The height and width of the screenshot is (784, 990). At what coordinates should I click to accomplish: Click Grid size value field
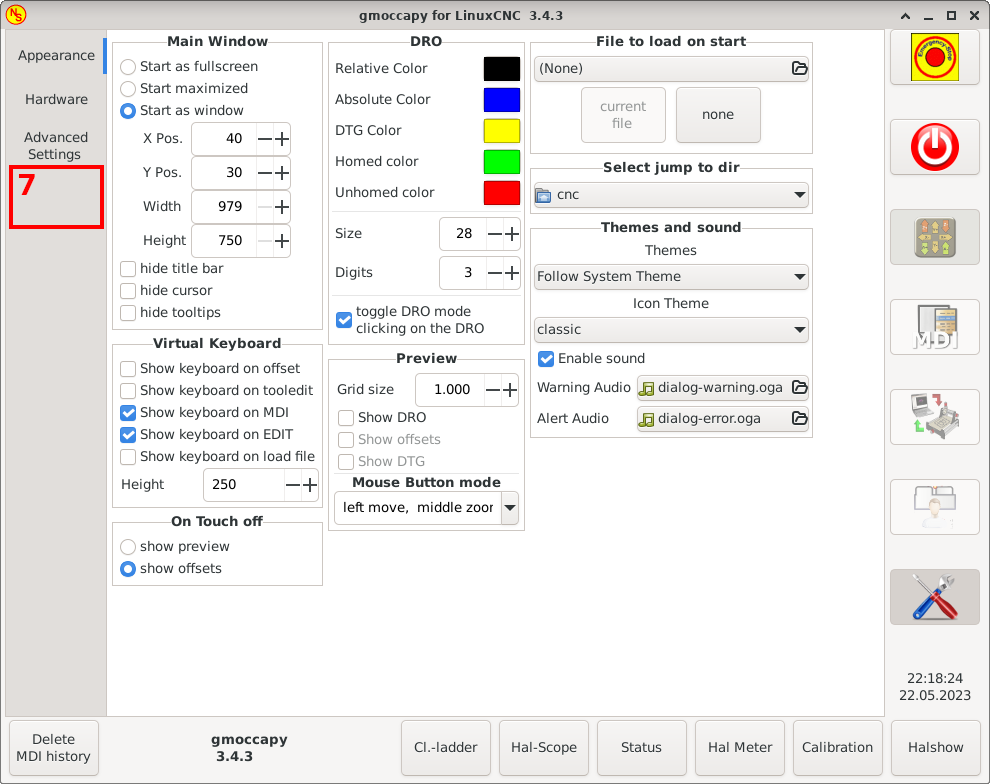point(450,390)
